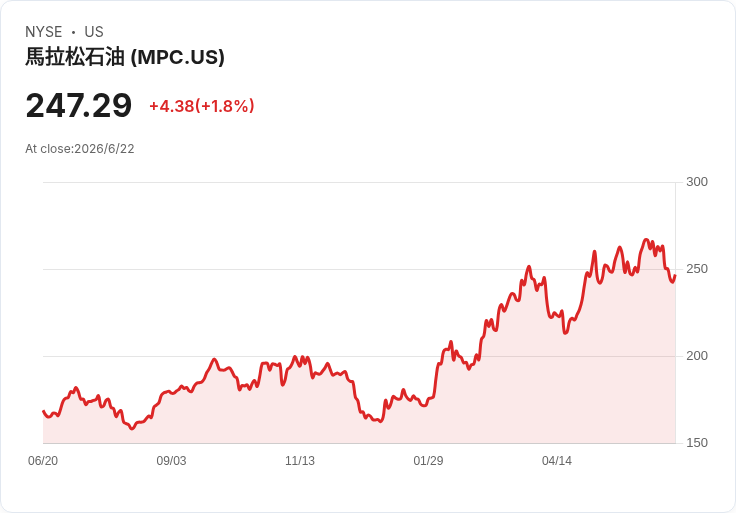
Task: Click the lowest dip of the price line near 158
Action: (132, 428)
